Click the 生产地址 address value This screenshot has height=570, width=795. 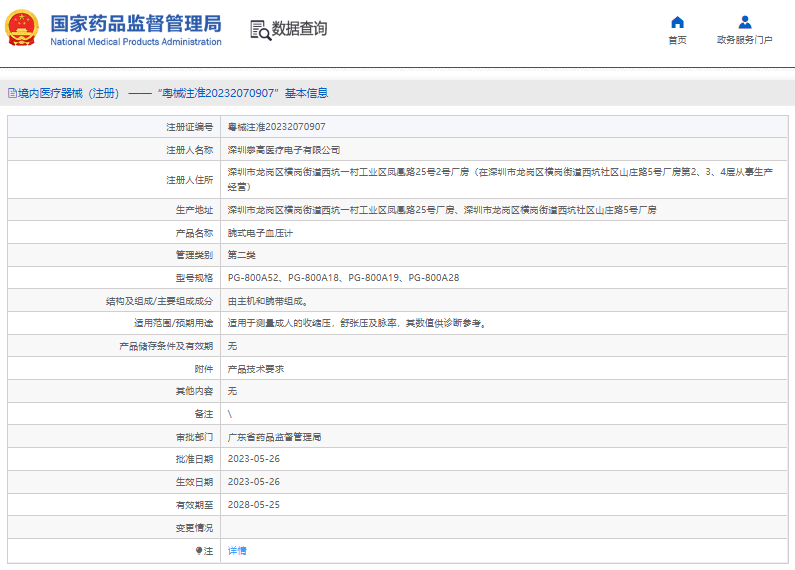click(x=442, y=210)
